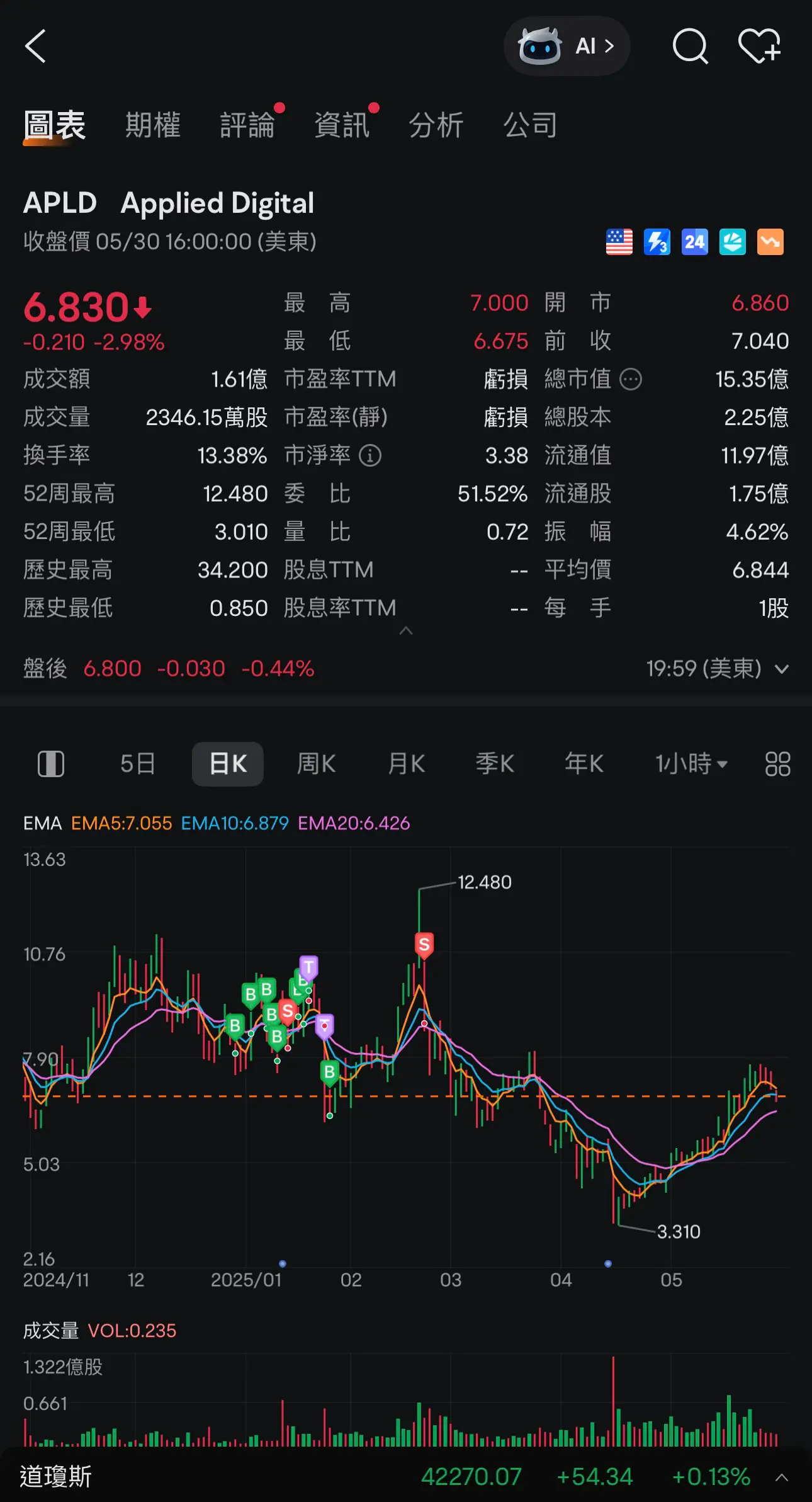Tap the 歷史最高 34.200 value
812x1502 pixels.
point(233,570)
